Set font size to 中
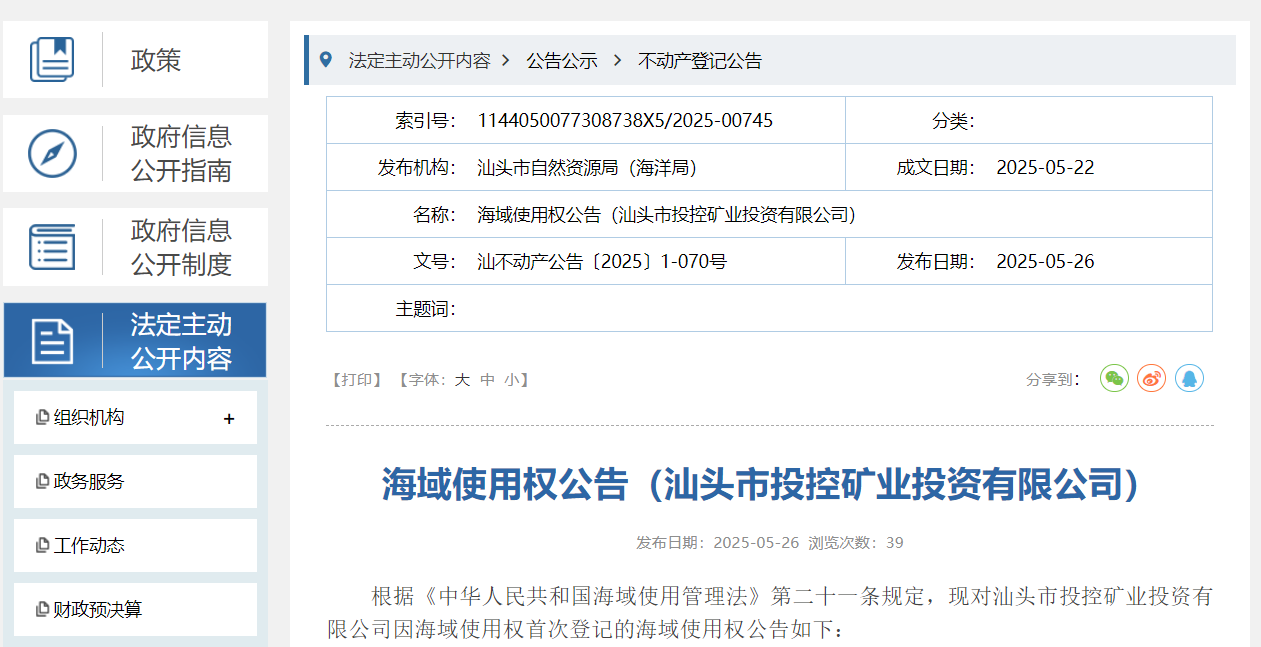 [487, 380]
